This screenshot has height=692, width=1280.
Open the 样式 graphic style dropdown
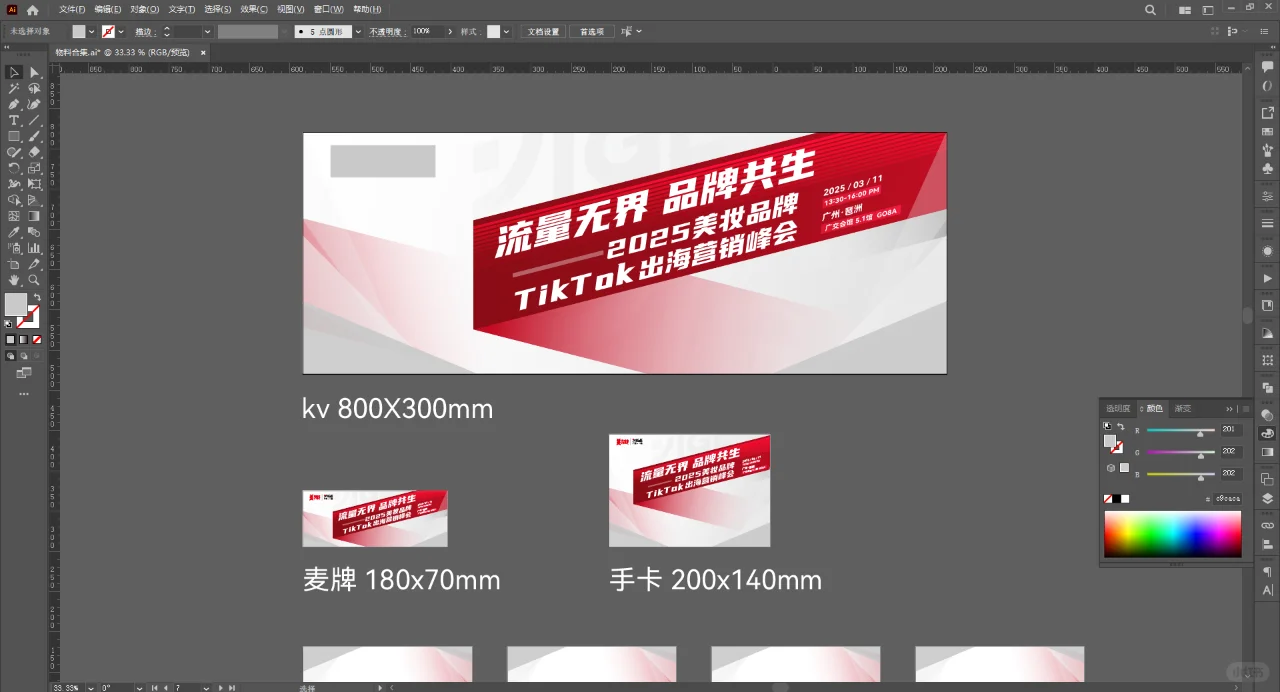point(507,31)
